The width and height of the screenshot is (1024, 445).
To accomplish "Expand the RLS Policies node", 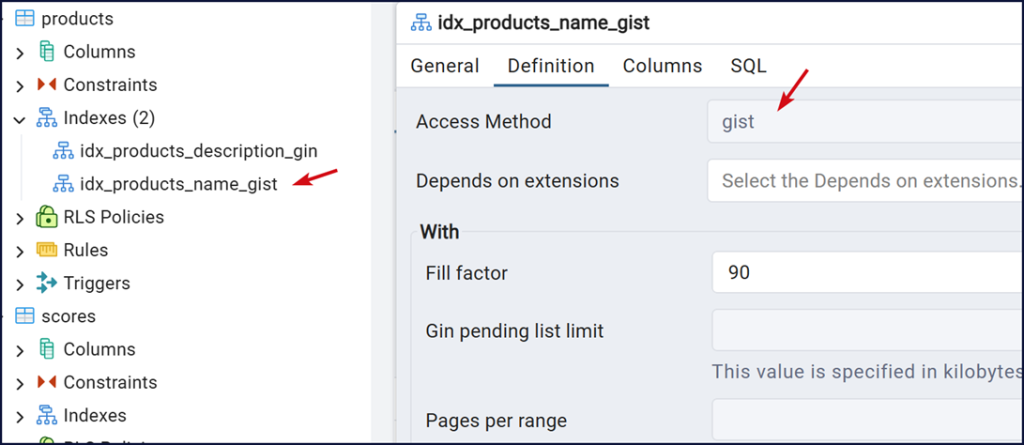I will (x=19, y=217).
